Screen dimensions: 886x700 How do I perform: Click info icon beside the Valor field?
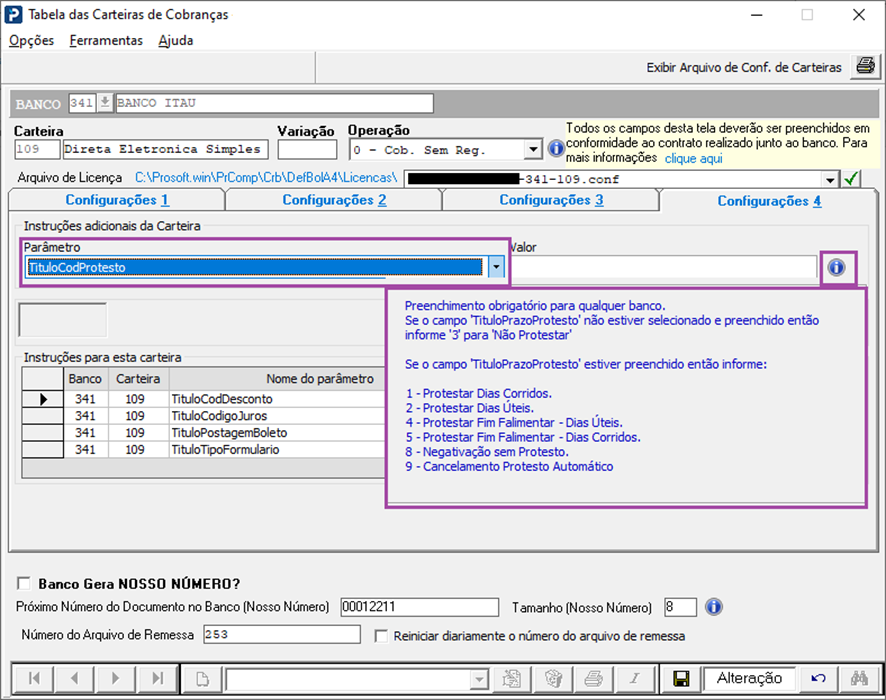tap(836, 267)
